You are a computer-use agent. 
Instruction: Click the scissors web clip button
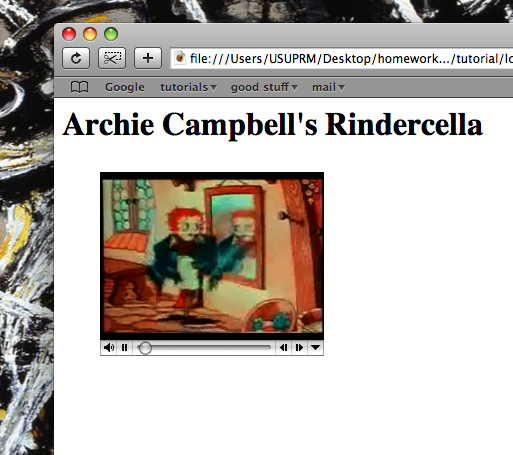tap(112, 58)
